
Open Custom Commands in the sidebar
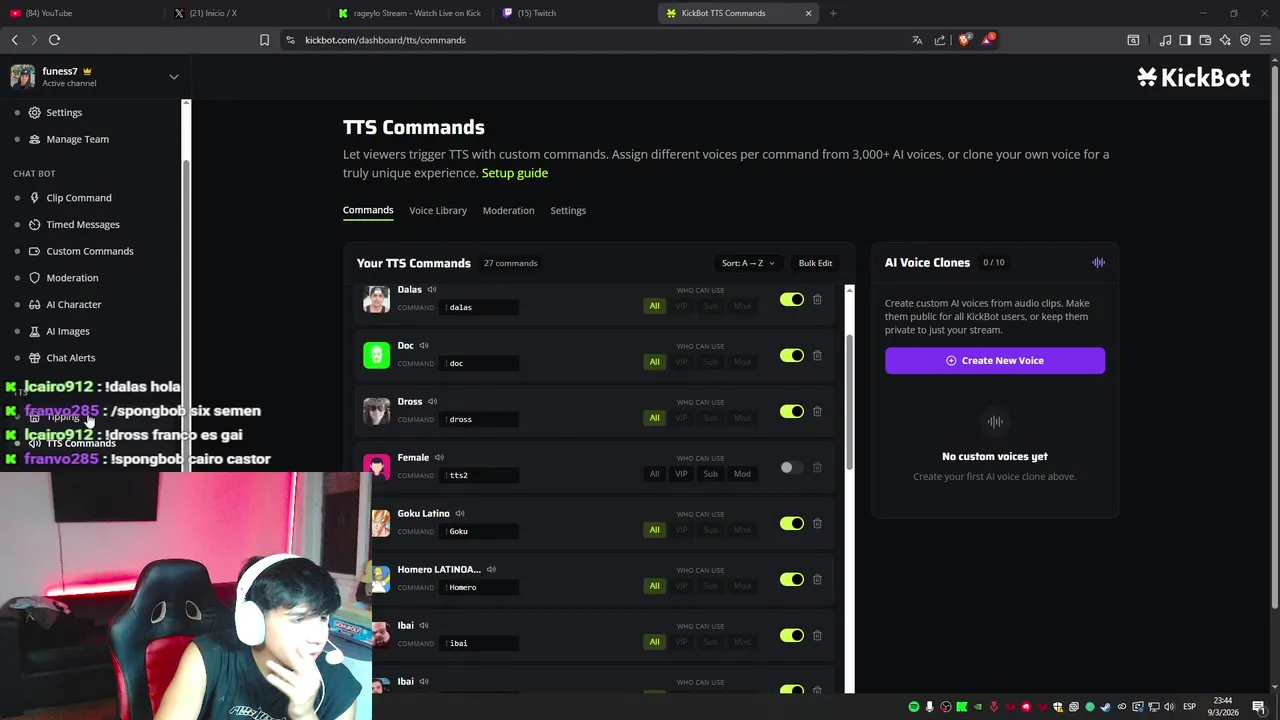coord(89,251)
